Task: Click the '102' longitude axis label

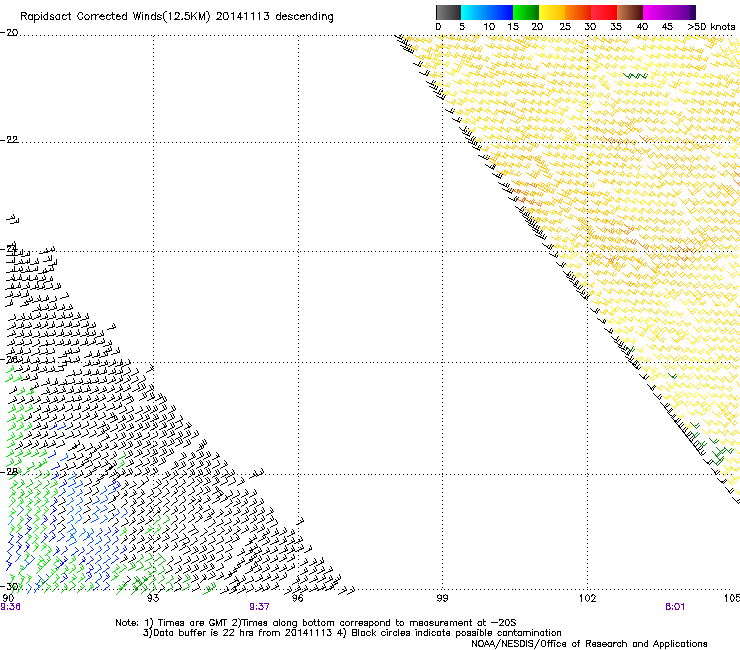Action: coord(587,598)
